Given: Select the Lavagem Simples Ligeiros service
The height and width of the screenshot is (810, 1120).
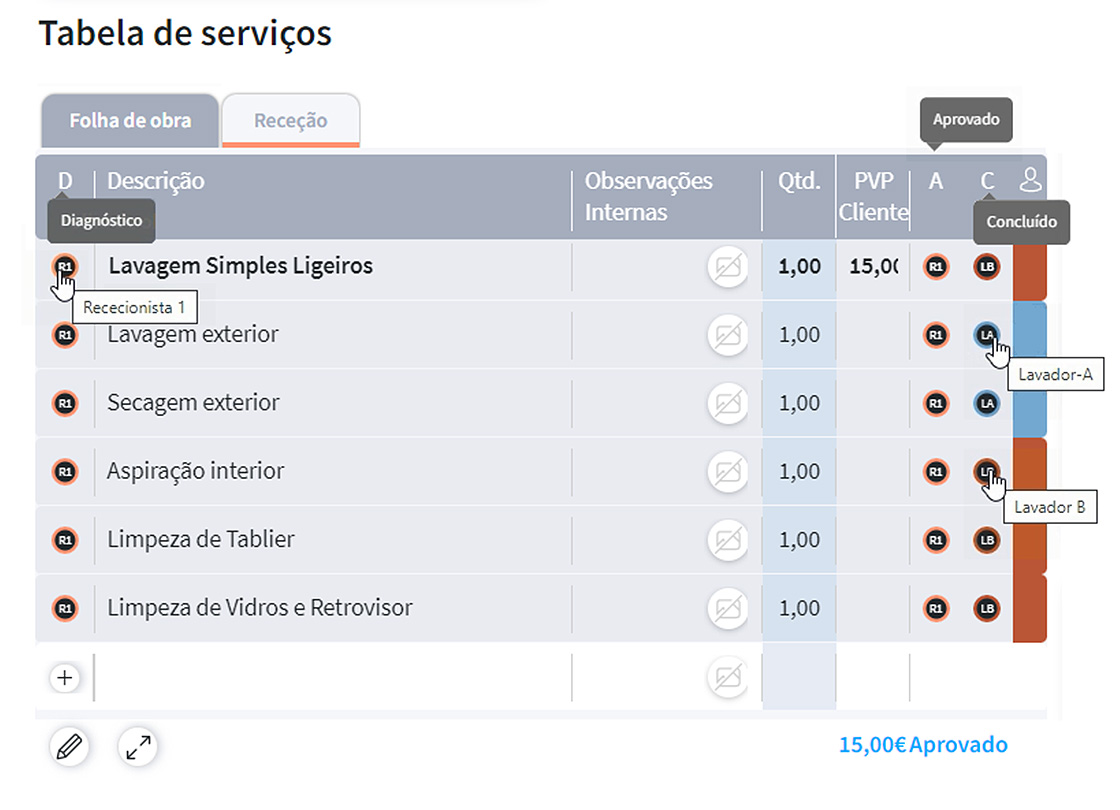Looking at the screenshot, I should tap(240, 267).
